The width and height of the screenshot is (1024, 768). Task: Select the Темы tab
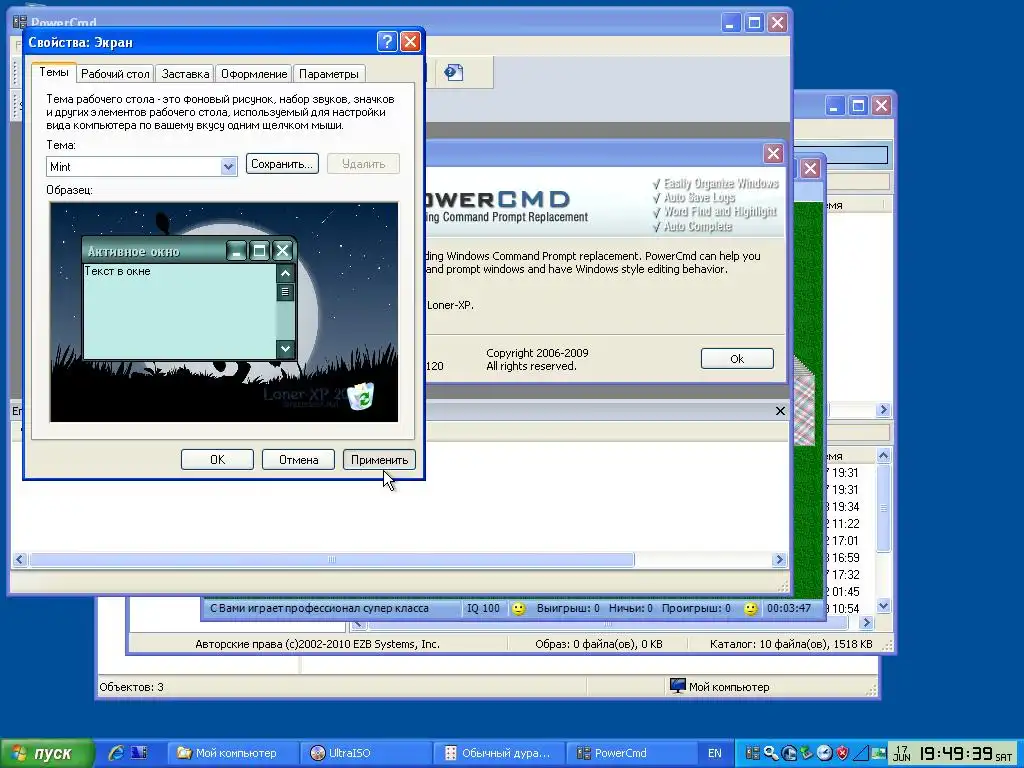[54, 72]
